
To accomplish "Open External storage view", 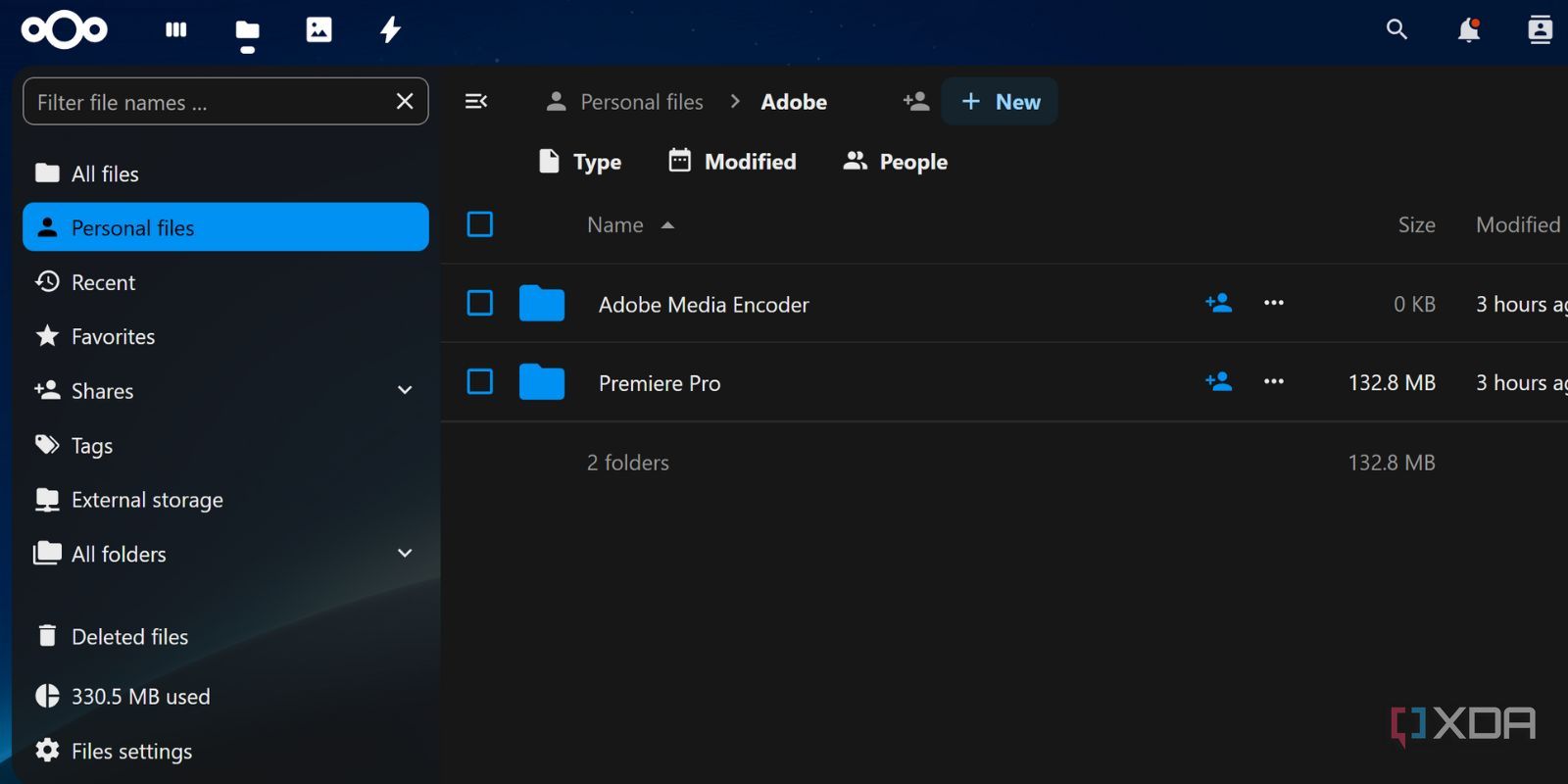I will tap(225, 500).
